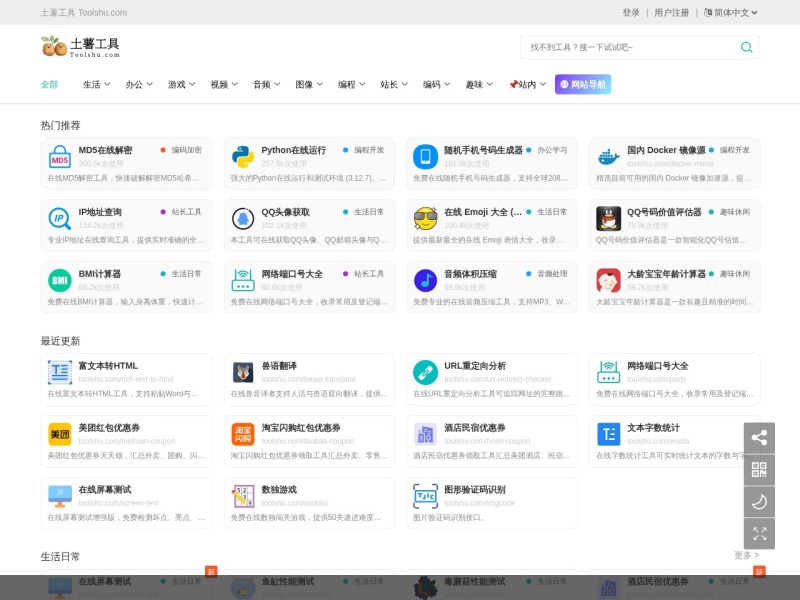Viewport: 800px width, 600px height.
Task: Select the 国内 Docker 镜像源 whale icon
Action: [x=609, y=157]
